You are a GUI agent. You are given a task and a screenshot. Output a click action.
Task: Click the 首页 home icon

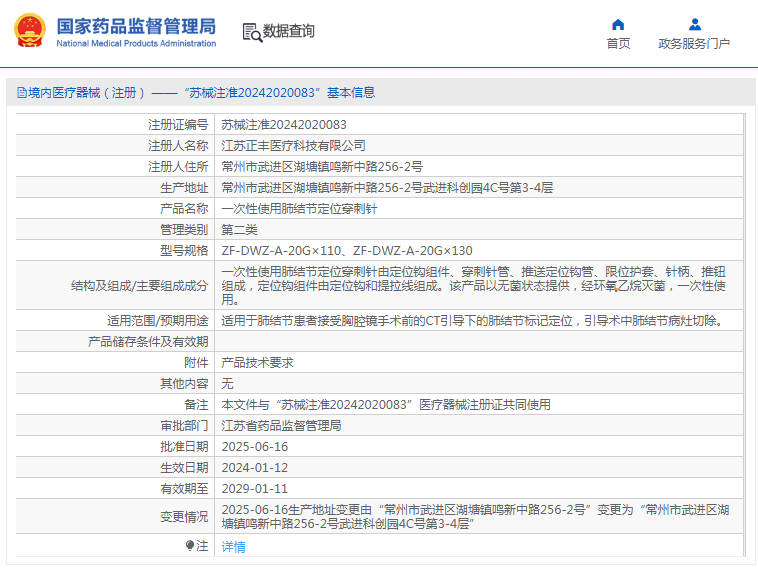pos(618,24)
